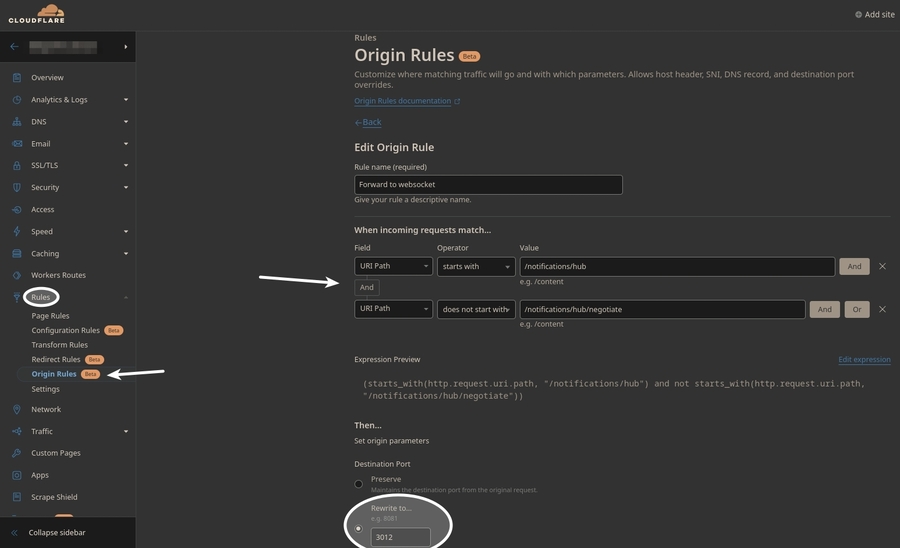The width and height of the screenshot is (900, 548).
Task: Click the Speed lightning icon
Action: 17,232
